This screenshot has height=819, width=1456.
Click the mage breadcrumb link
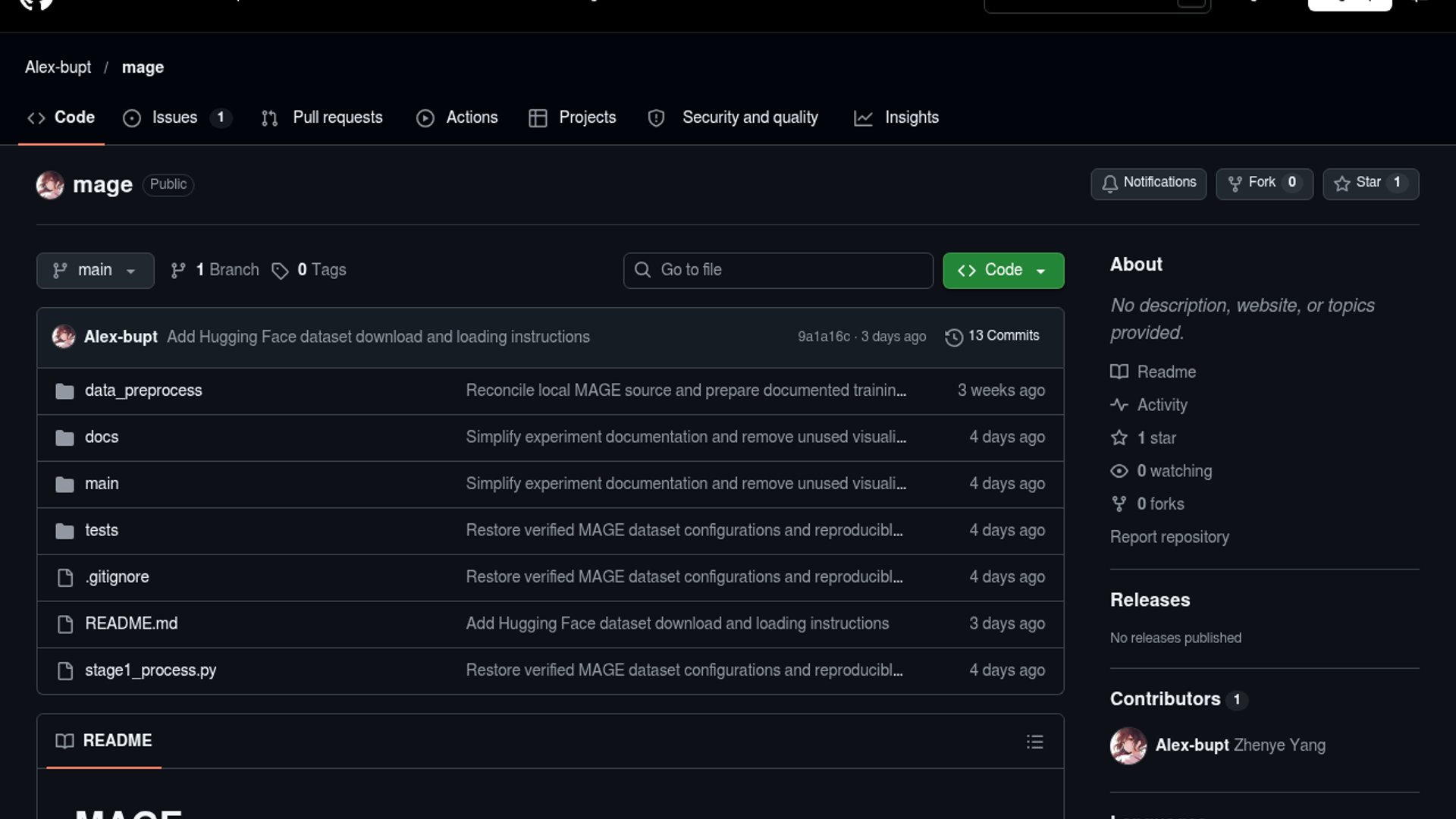[143, 67]
